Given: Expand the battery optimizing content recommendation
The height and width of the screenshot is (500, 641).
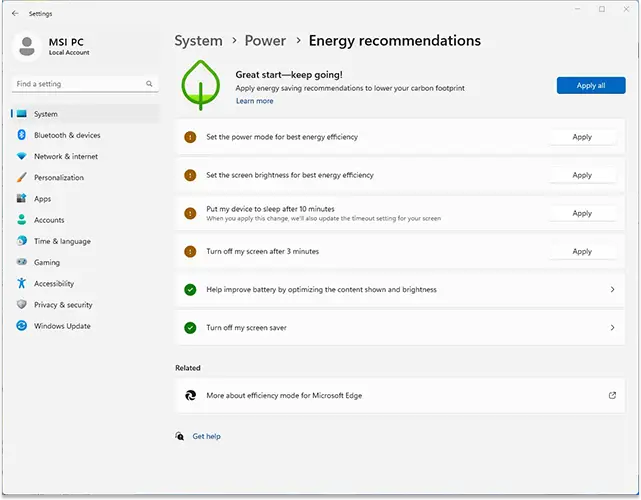Looking at the screenshot, I should [x=612, y=290].
